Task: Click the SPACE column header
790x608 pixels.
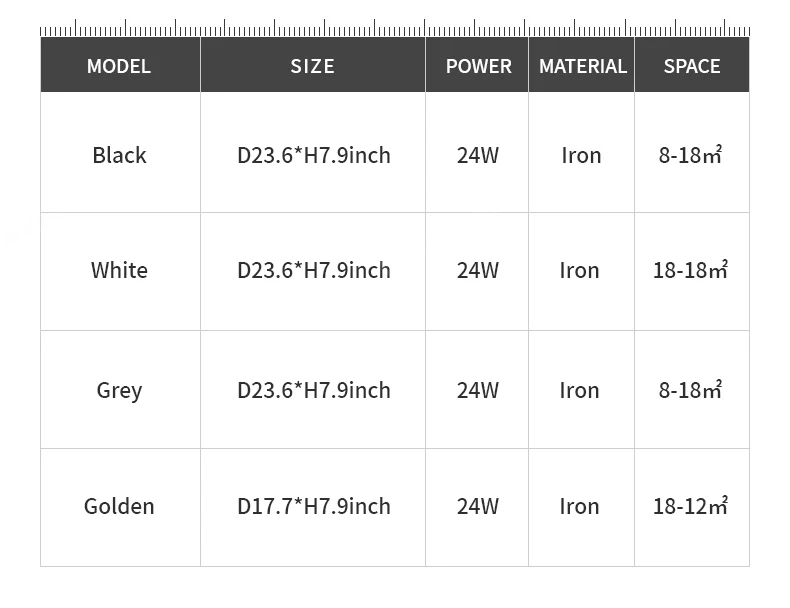Action: [692, 65]
